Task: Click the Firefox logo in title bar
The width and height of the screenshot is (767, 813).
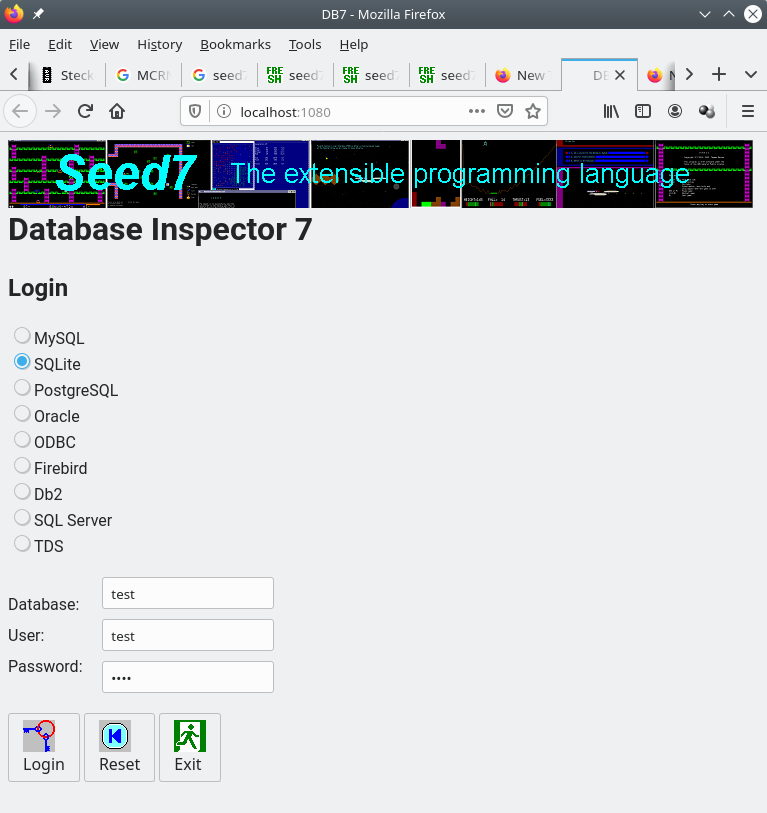Action: [14, 14]
